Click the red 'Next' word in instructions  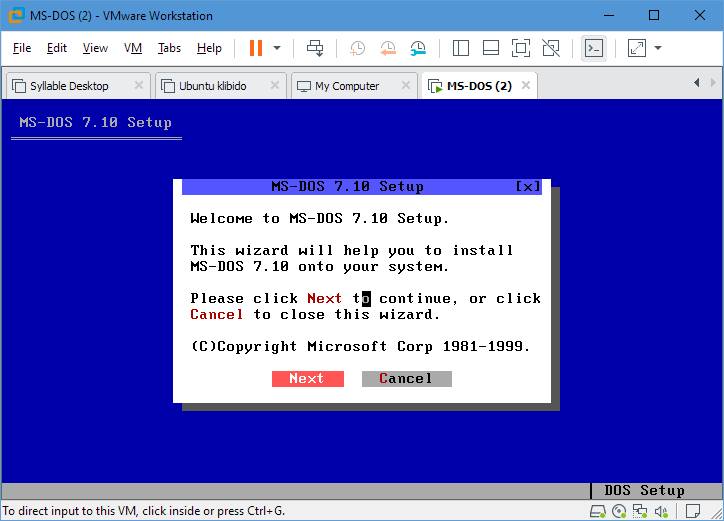[x=325, y=298]
